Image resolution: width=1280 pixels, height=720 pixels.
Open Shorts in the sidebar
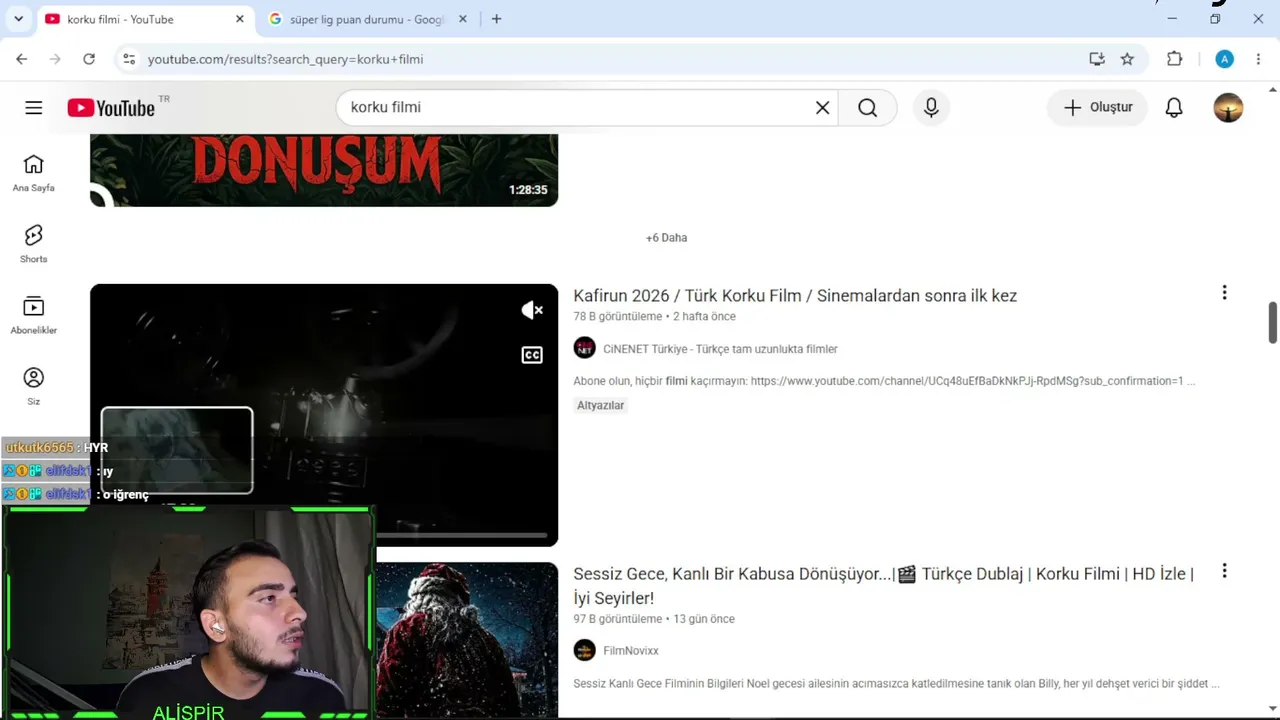click(x=34, y=244)
